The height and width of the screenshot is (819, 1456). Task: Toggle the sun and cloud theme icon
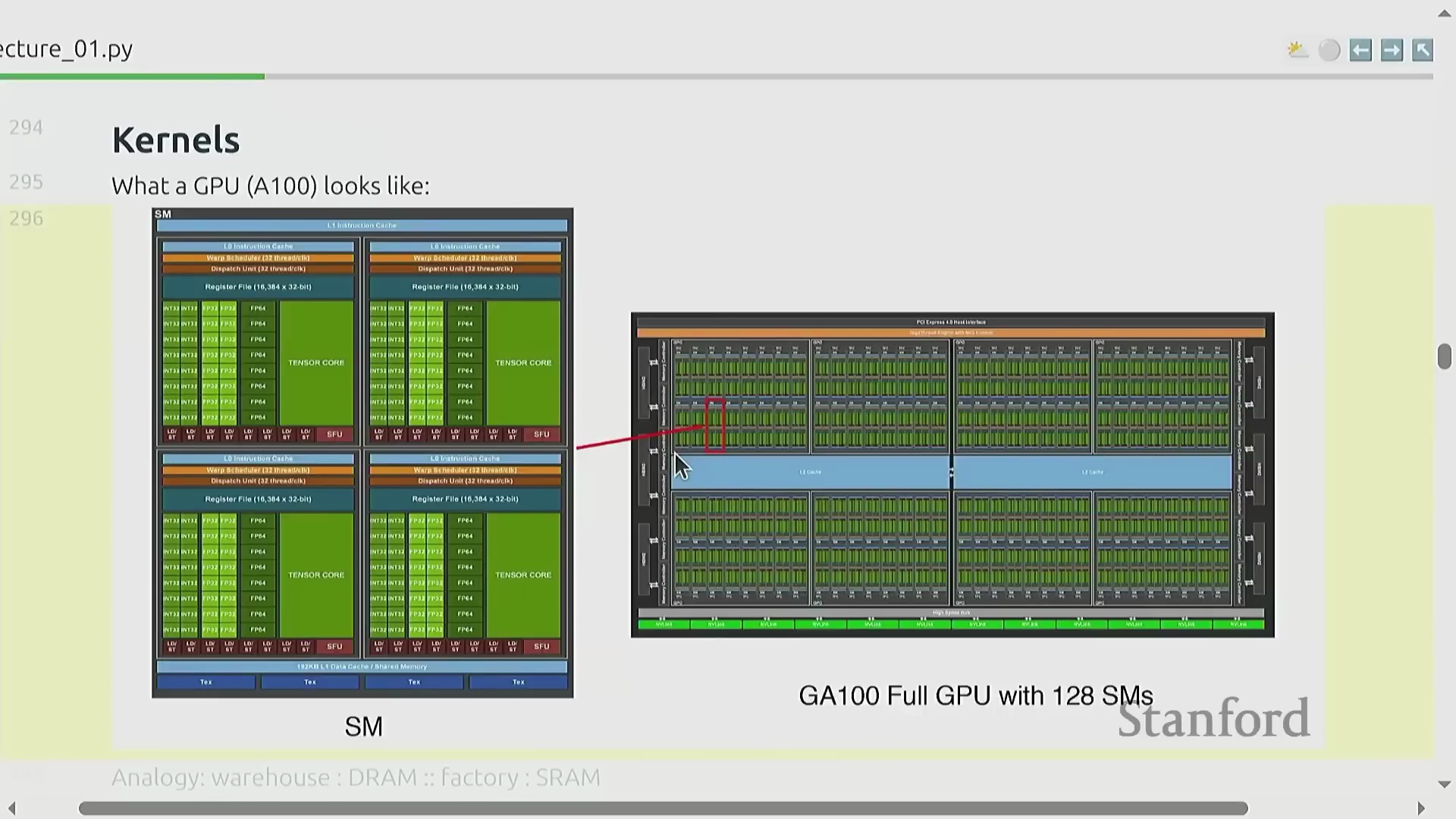click(x=1298, y=50)
